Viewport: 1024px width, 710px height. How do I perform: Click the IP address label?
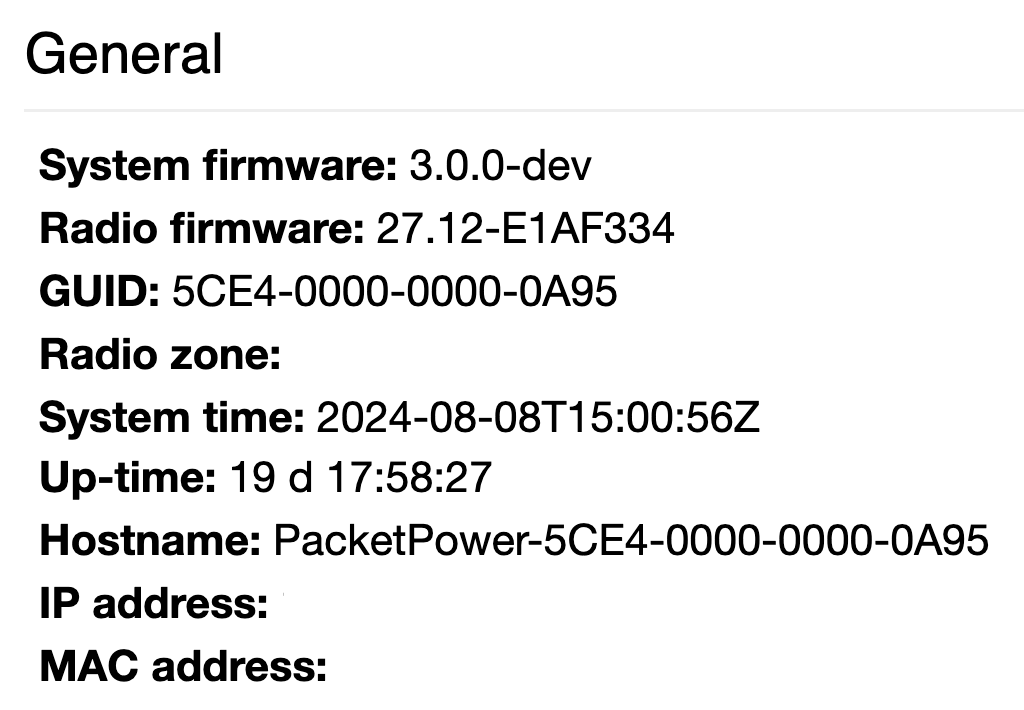(153, 603)
